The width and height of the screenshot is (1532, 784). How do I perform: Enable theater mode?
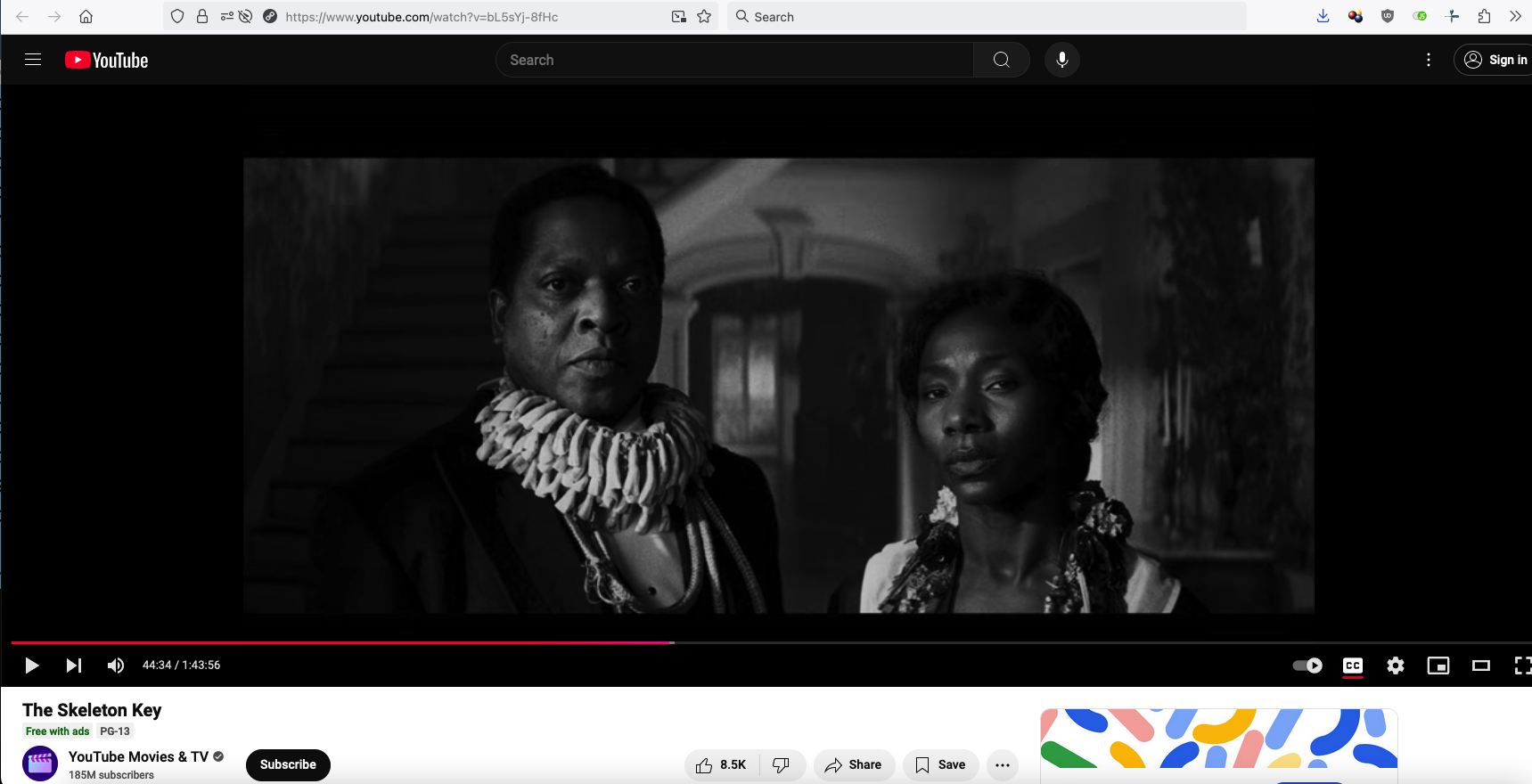(x=1481, y=666)
